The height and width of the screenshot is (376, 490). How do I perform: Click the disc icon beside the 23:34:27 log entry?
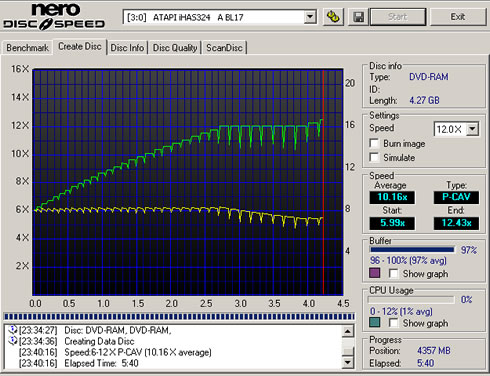(13, 330)
